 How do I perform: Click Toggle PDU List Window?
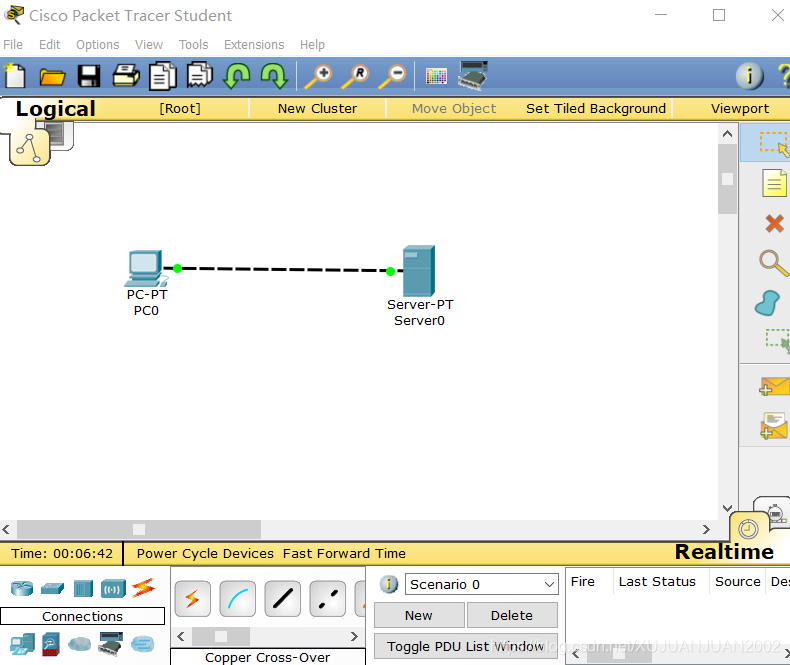[466, 646]
